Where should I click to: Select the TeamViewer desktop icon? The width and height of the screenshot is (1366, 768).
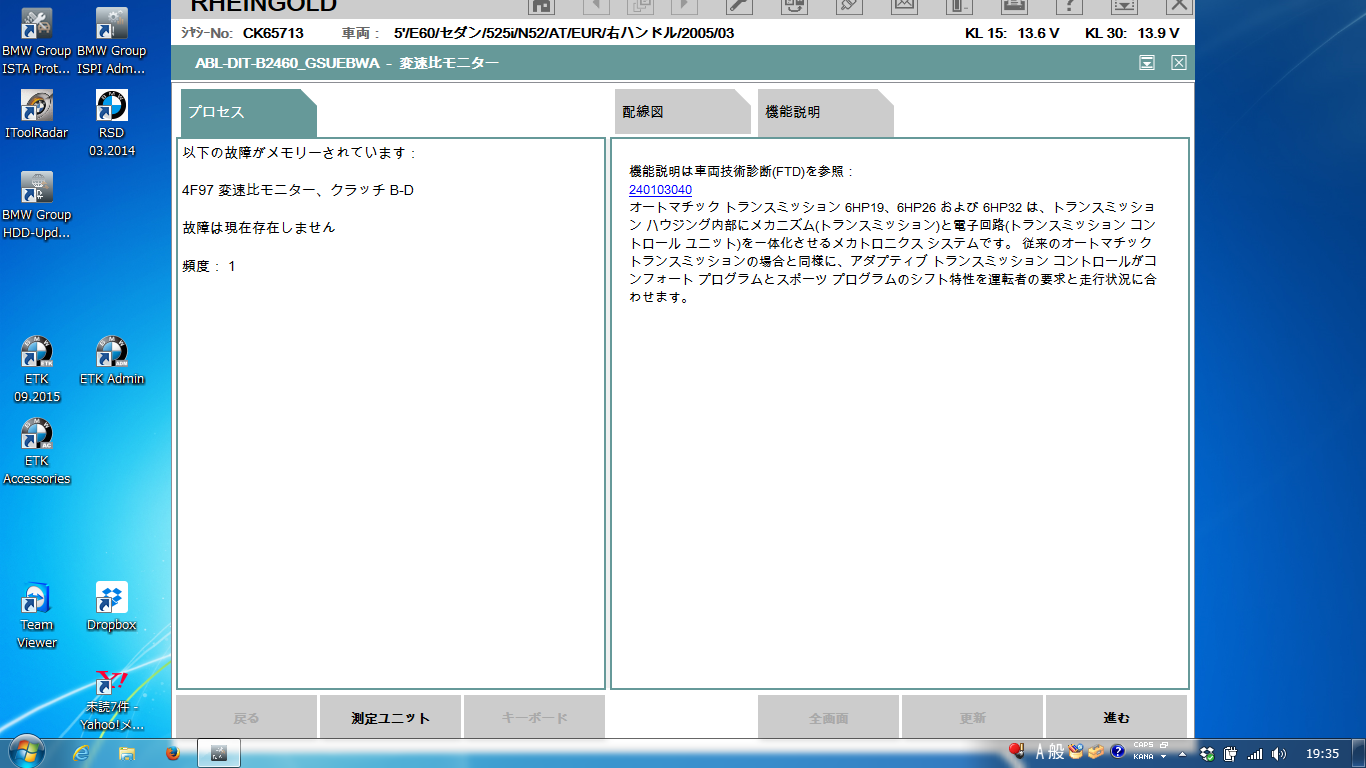(37, 616)
